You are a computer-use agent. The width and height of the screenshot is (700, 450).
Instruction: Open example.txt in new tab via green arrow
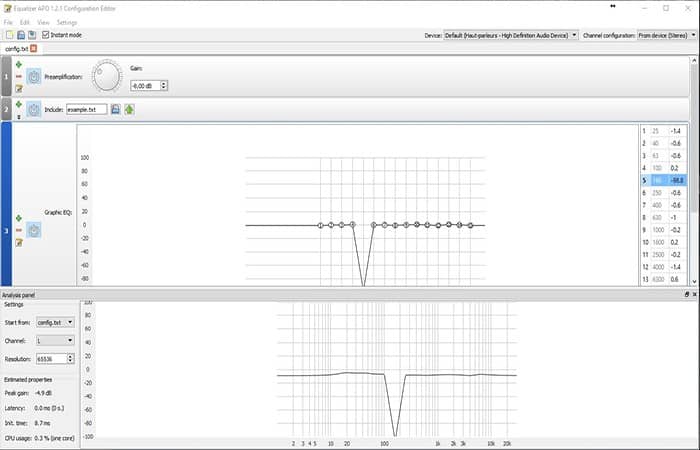(129, 109)
